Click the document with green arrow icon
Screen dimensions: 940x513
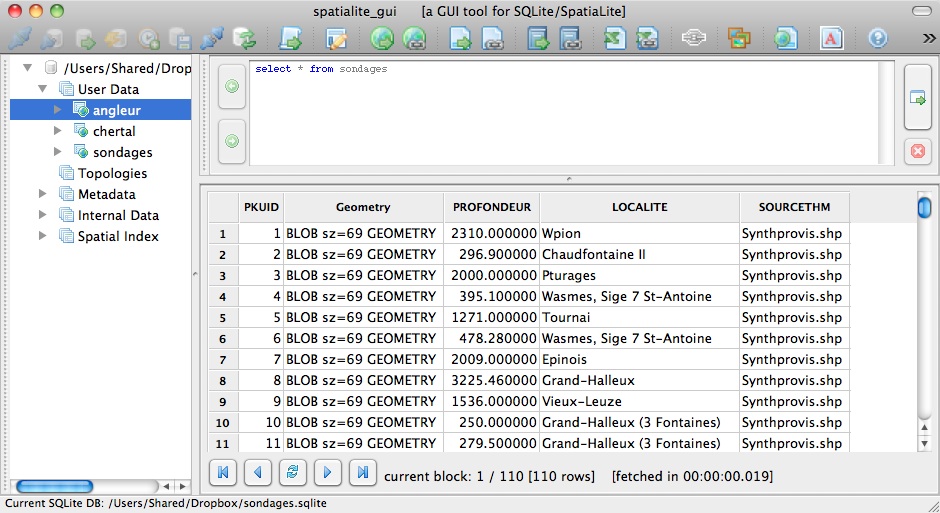pos(460,39)
